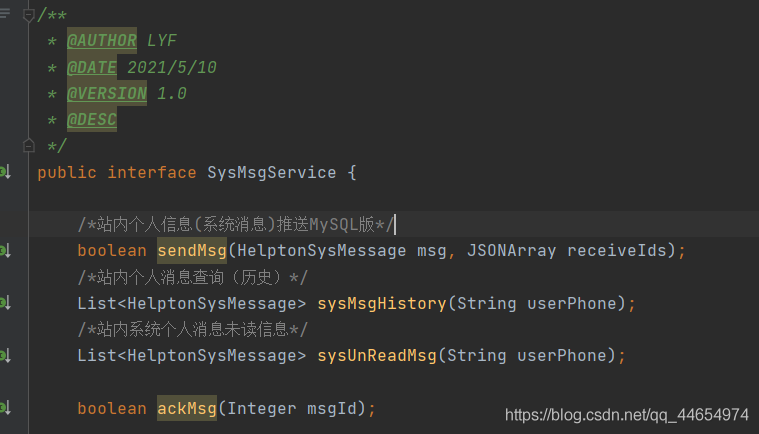
Task: Click the gutter marker next to ackMsg
Action: tap(5, 408)
